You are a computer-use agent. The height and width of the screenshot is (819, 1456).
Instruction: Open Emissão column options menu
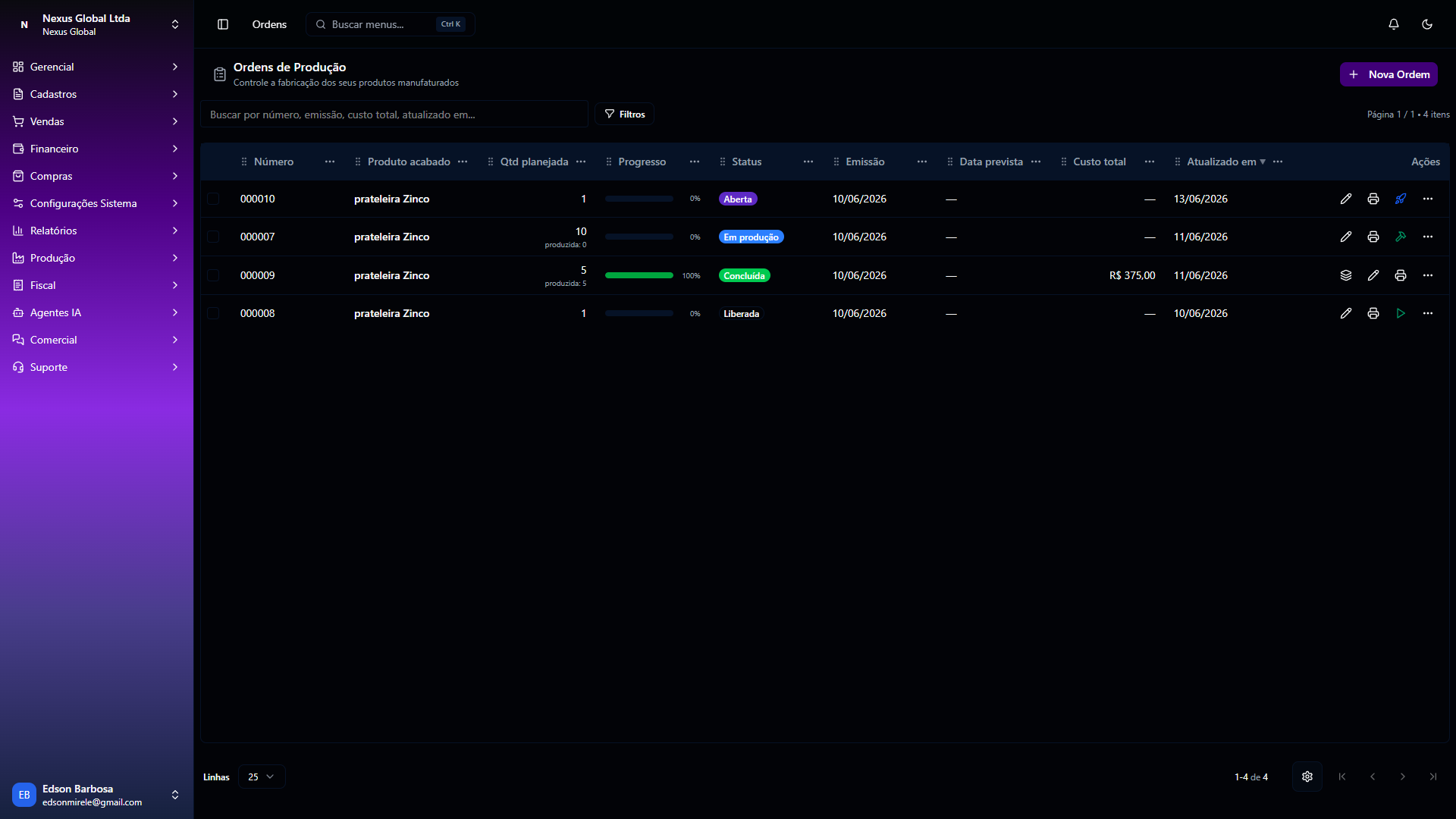point(922,162)
